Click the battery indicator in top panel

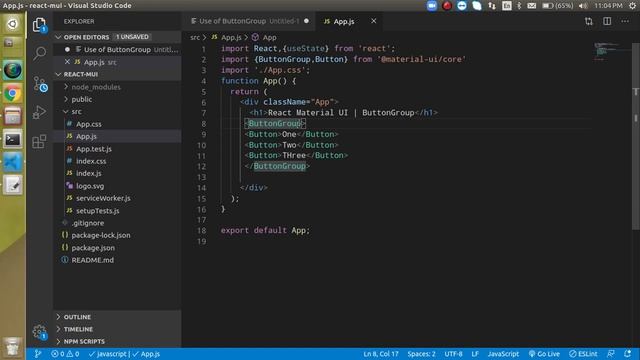pos(557,6)
